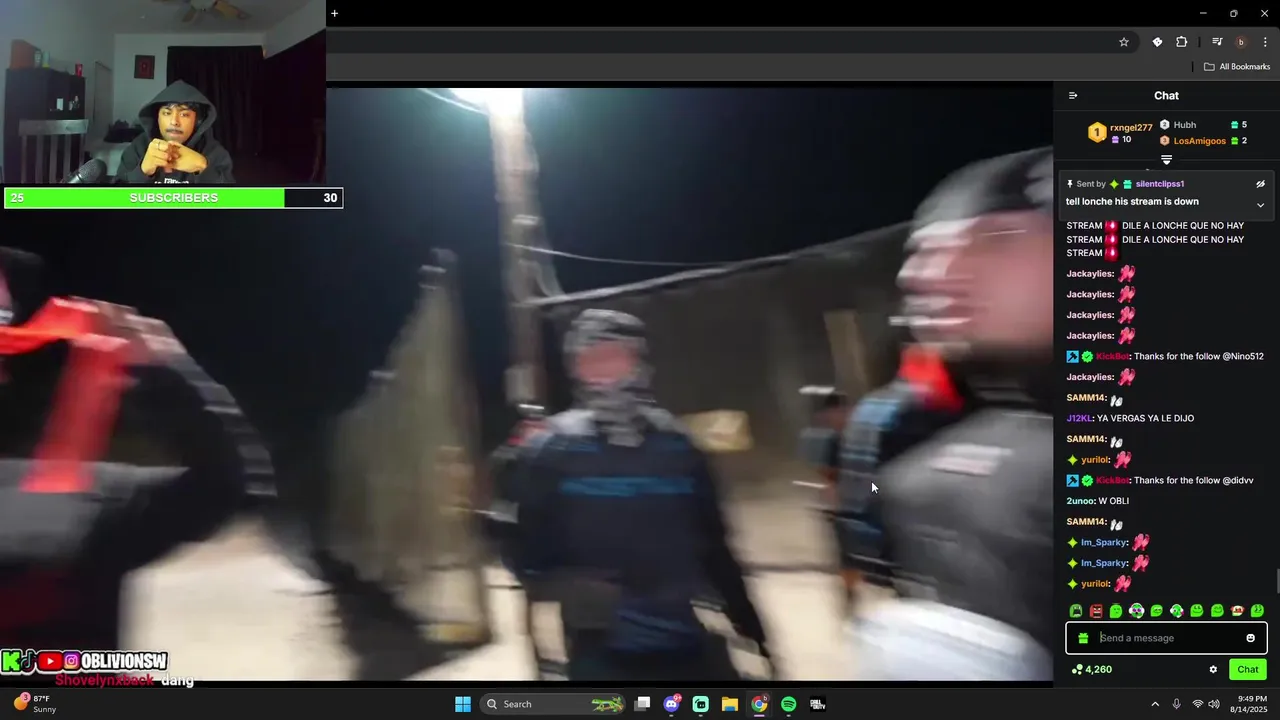Open the gift subs icon in message box
The width and height of the screenshot is (1280, 720).
point(1083,638)
